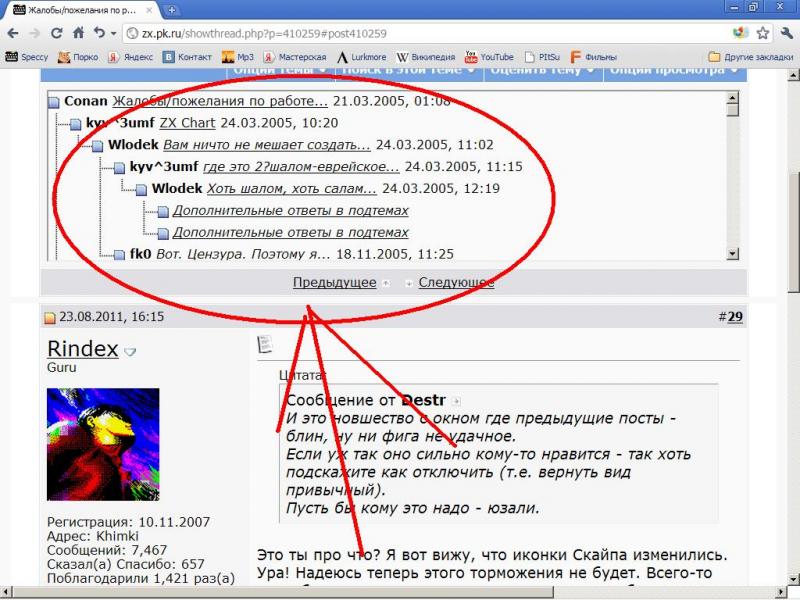
Task: Click the browser Back arrow
Action: point(12,33)
